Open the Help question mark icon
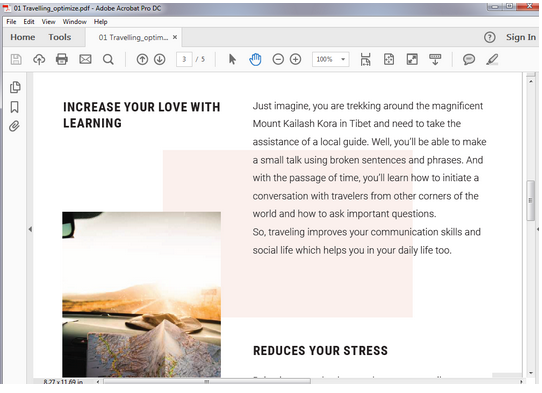 (x=489, y=37)
